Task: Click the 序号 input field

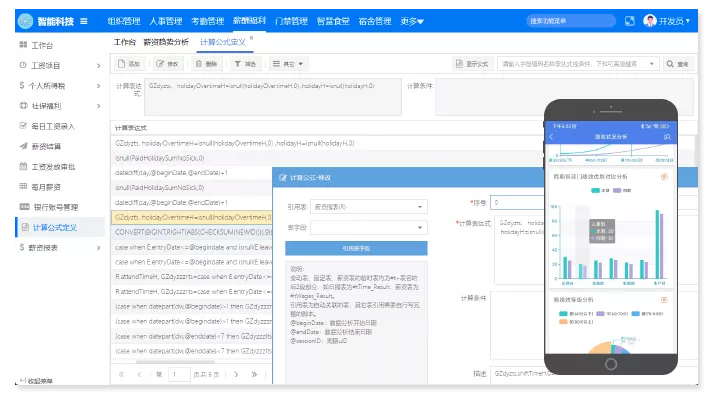Action: (x=517, y=202)
